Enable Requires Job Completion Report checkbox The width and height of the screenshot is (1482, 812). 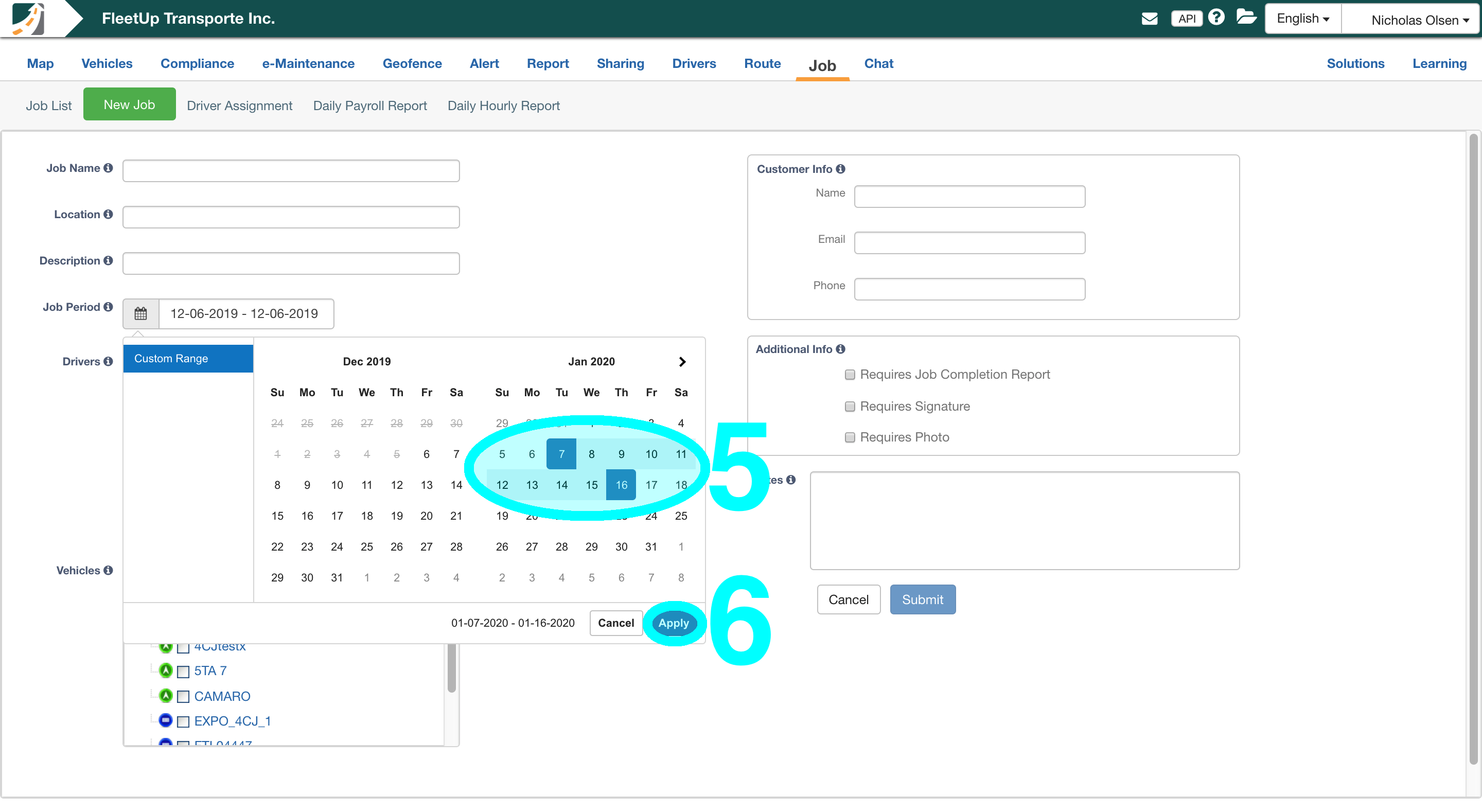(850, 375)
